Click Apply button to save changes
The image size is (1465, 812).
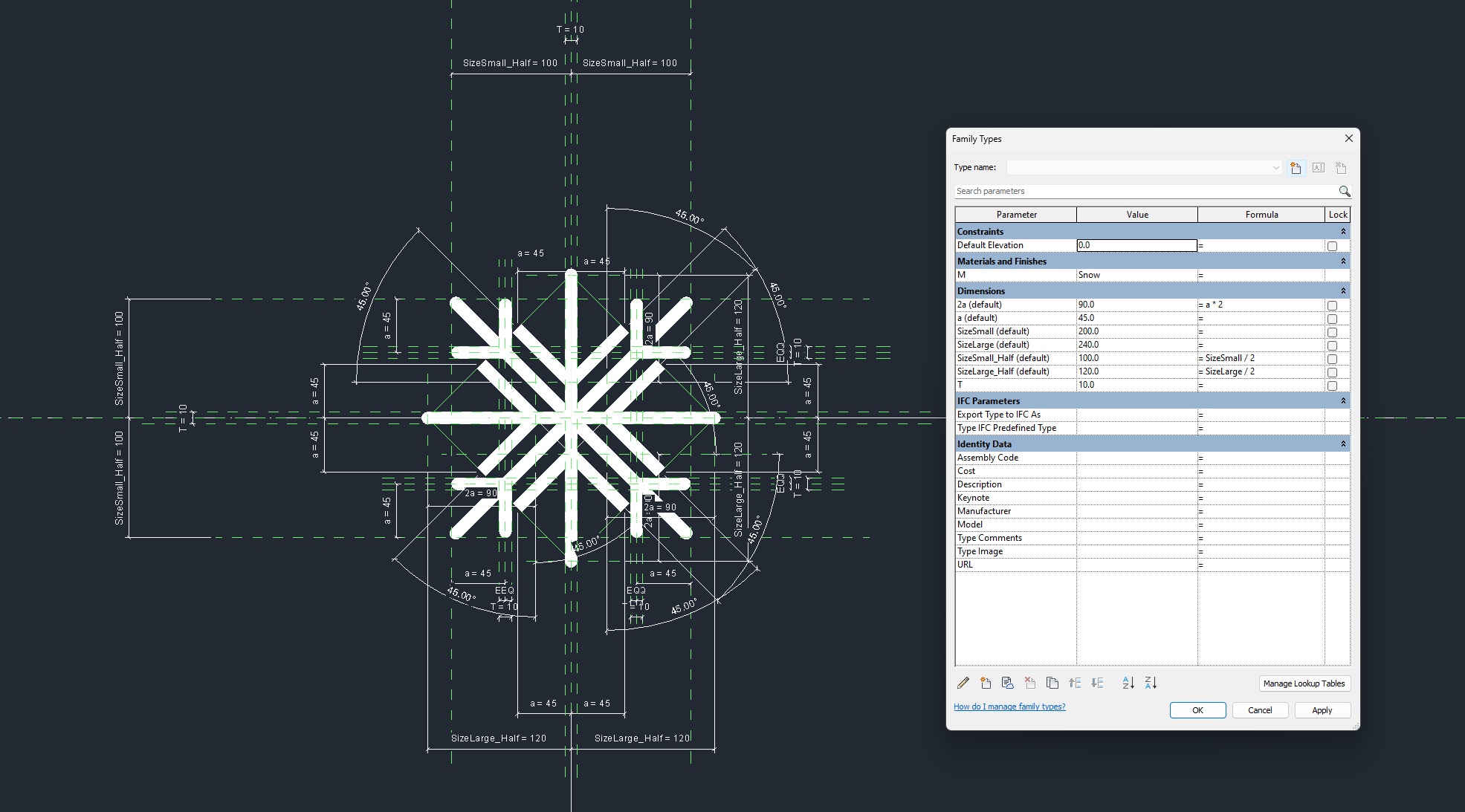pos(1321,709)
